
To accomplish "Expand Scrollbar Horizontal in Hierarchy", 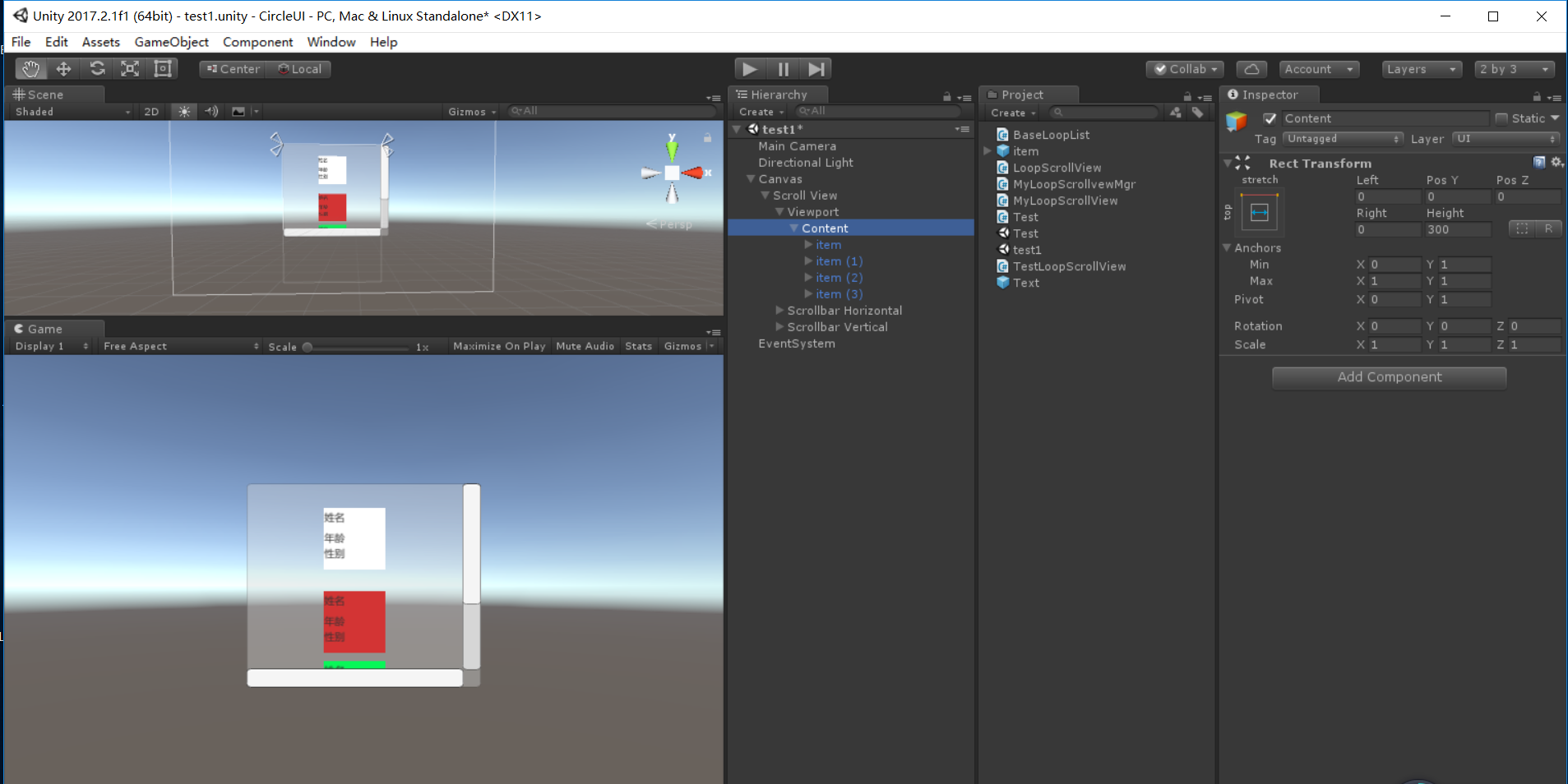I will (x=779, y=311).
